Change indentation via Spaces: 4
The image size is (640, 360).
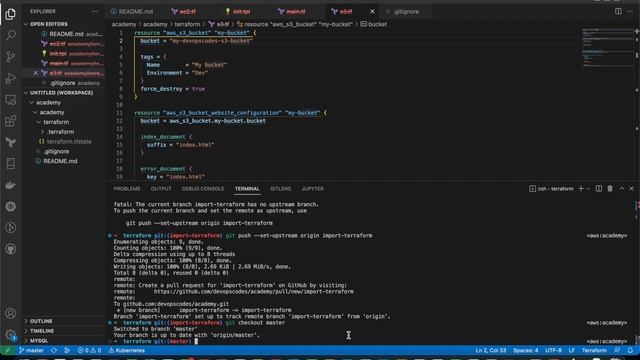coord(525,350)
